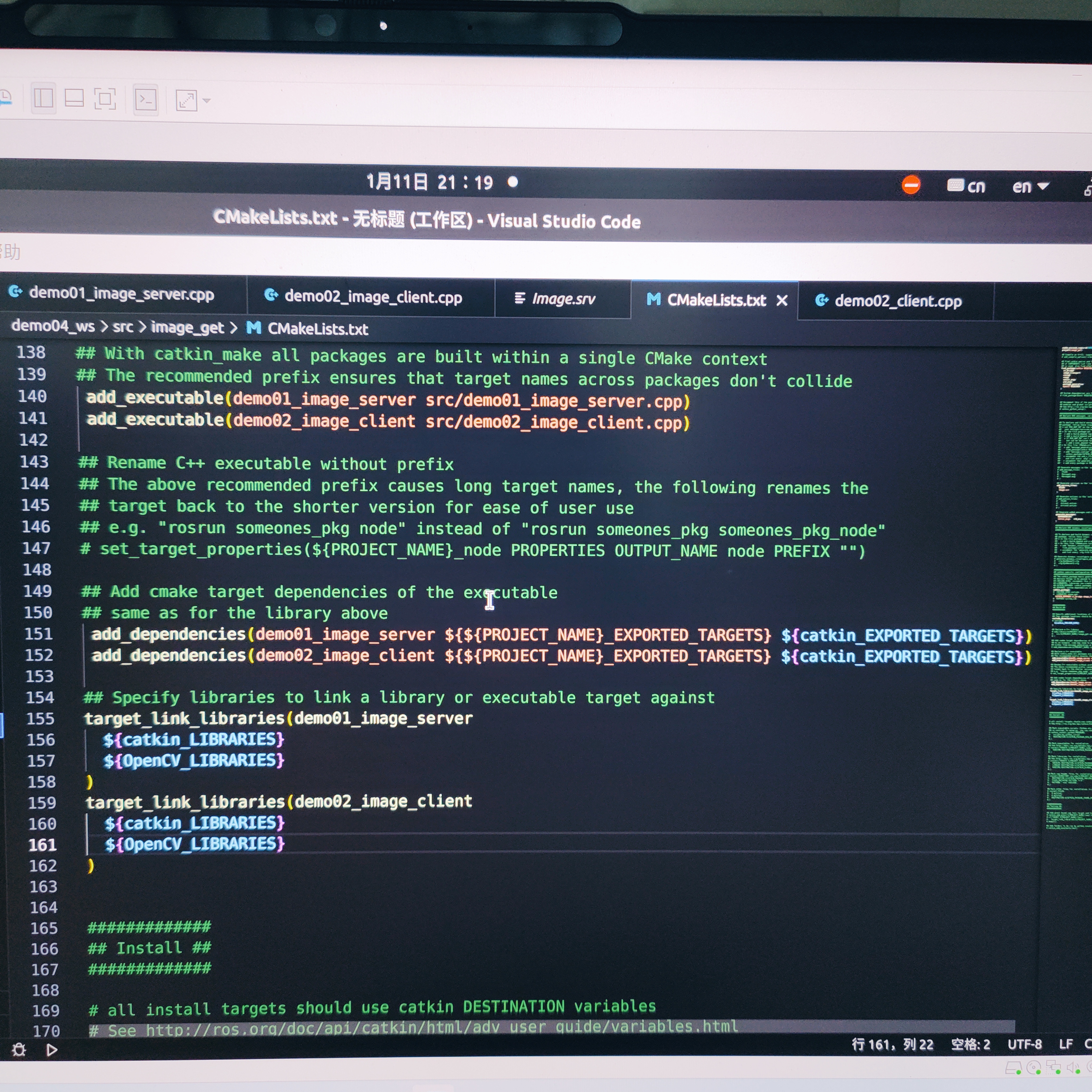
Task: Click the UTF-8 encoding status button
Action: (1024, 1044)
